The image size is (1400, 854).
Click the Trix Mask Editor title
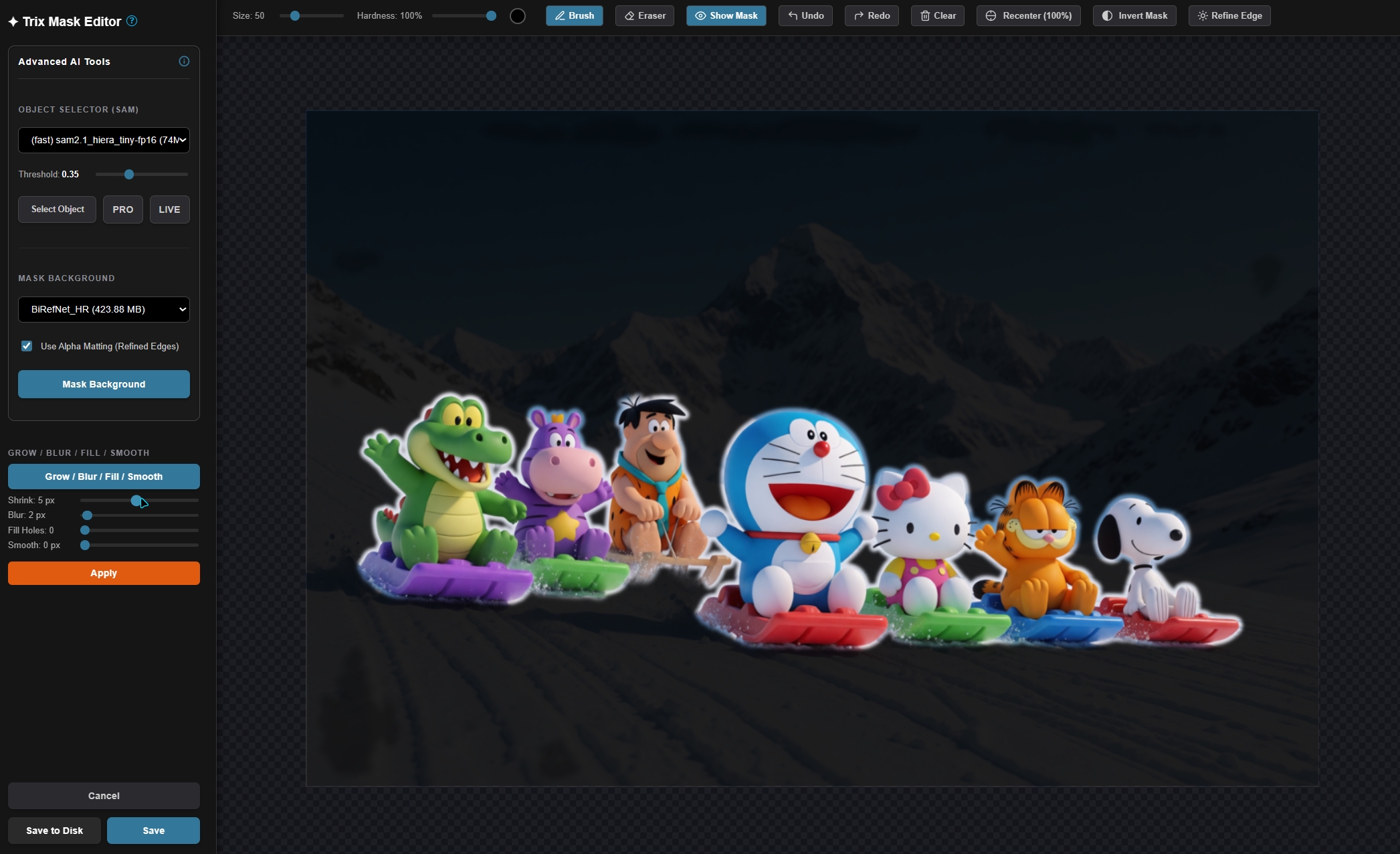pyautogui.click(x=72, y=21)
